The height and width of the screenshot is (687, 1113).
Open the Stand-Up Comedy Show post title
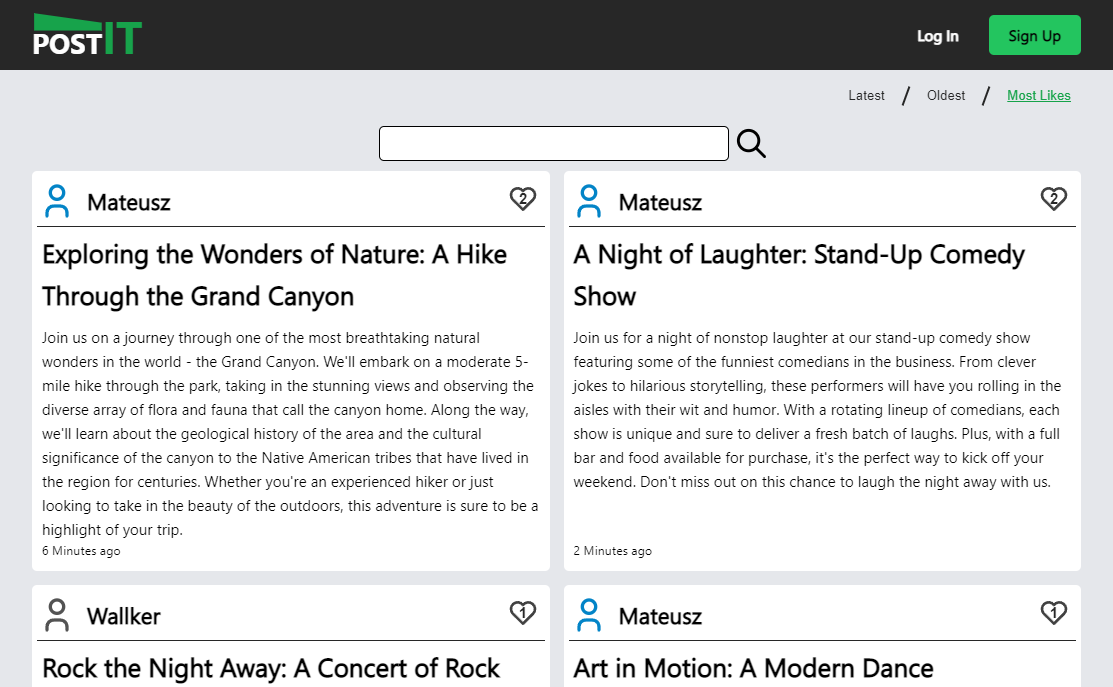point(798,275)
